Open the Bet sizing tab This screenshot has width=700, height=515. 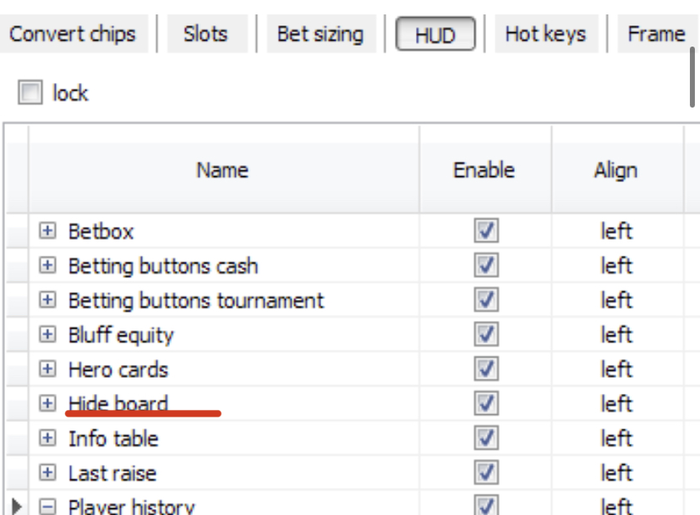click(x=321, y=34)
